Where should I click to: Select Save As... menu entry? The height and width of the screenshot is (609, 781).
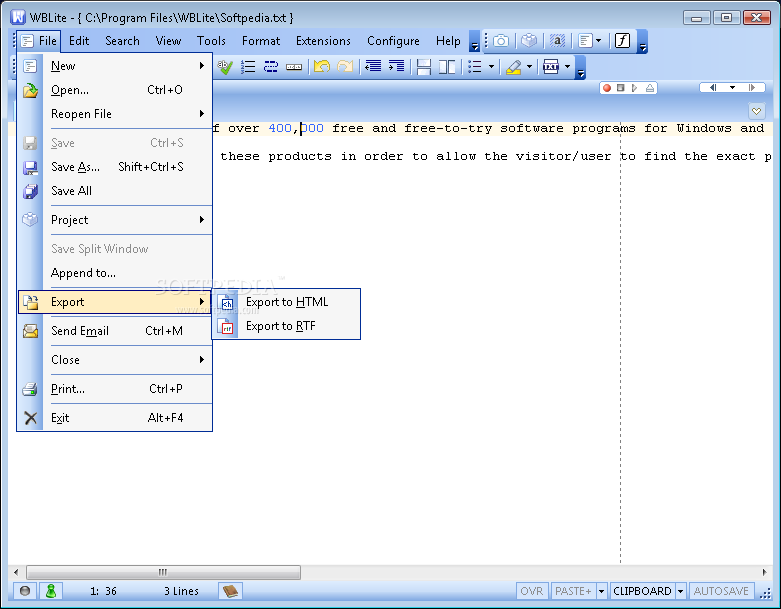pyautogui.click(x=115, y=167)
